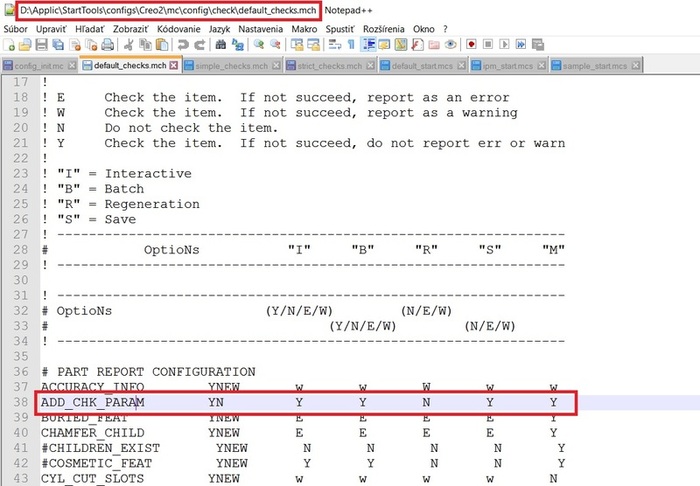Start macro recording with the red dot icon
The width and height of the screenshot is (700, 486).
470,45
